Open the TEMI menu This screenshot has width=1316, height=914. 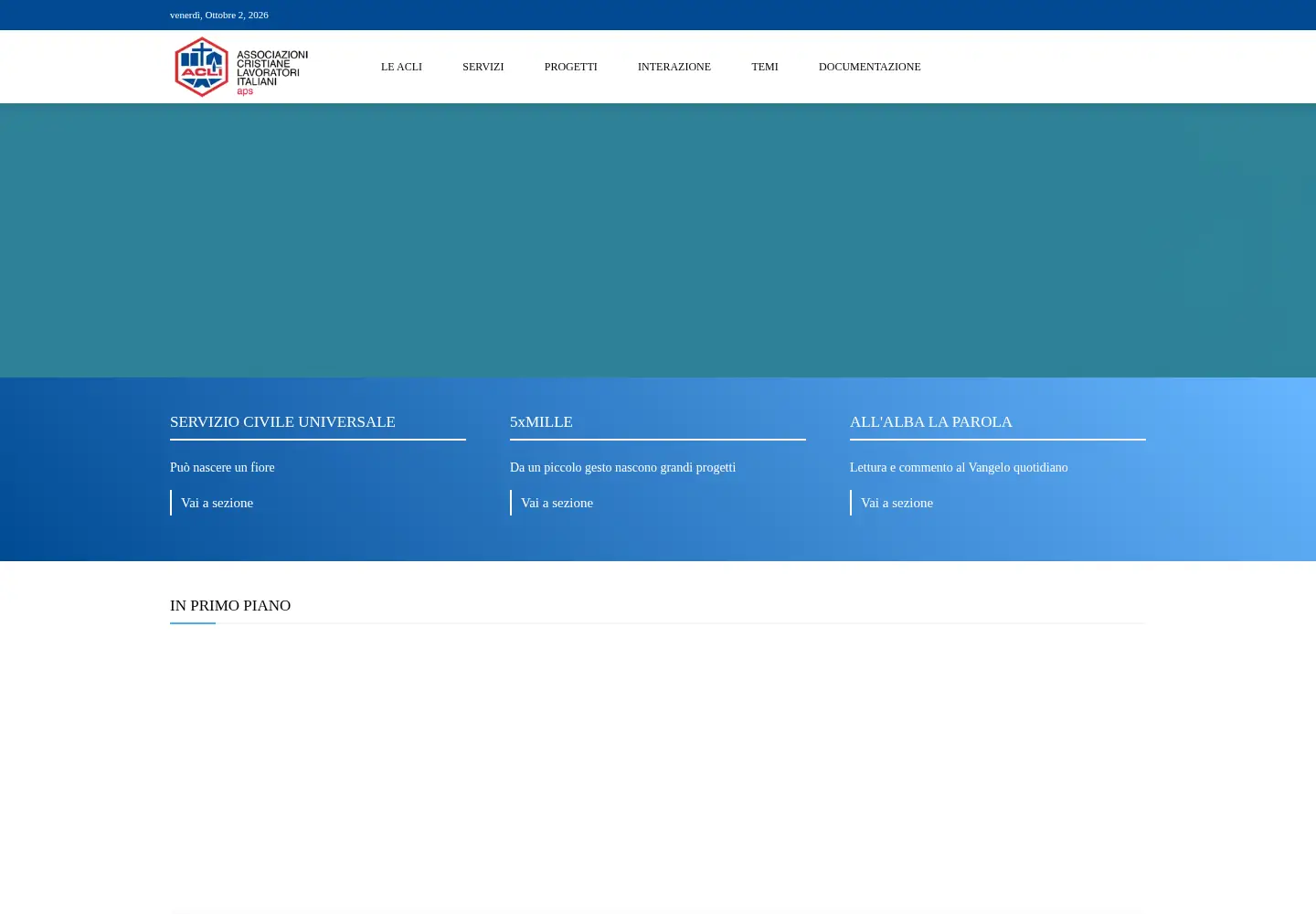click(765, 67)
